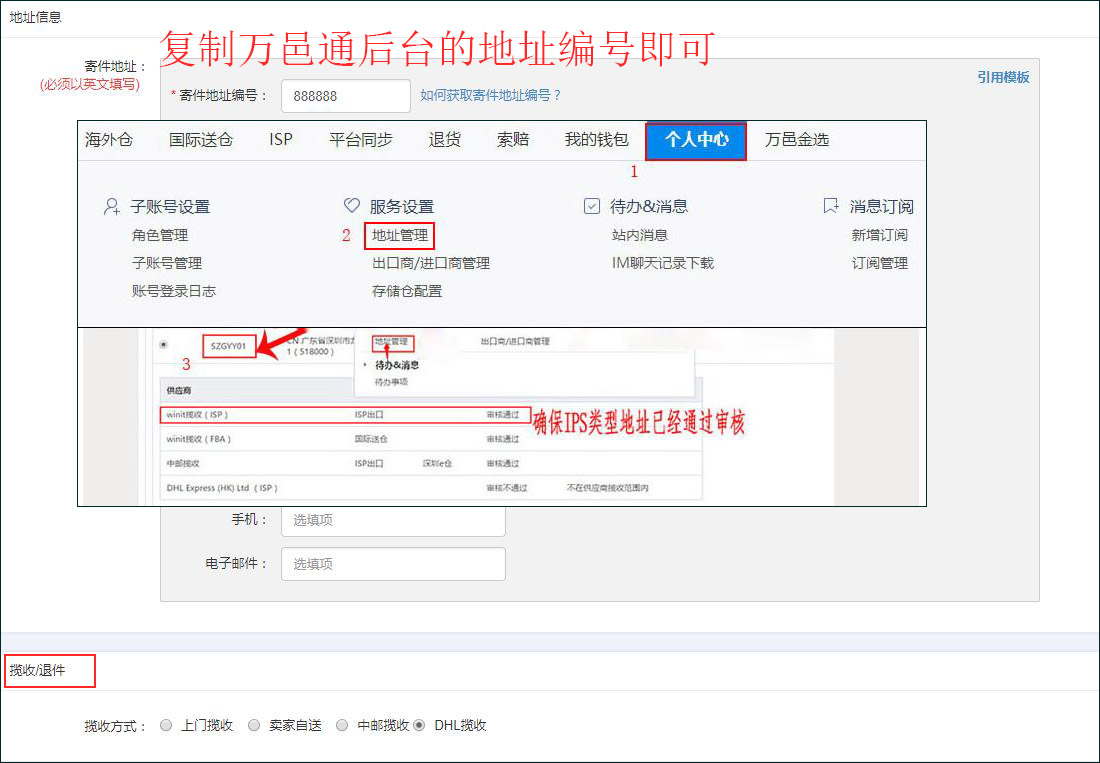Open 角色管理 under 子账号设置
Screen dimensions: 1100x763
[160, 235]
